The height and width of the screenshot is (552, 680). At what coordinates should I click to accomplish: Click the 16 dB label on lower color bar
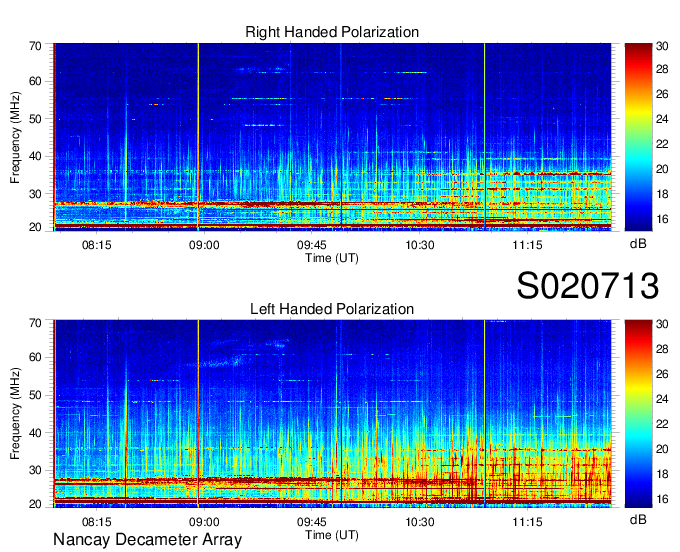click(662, 499)
